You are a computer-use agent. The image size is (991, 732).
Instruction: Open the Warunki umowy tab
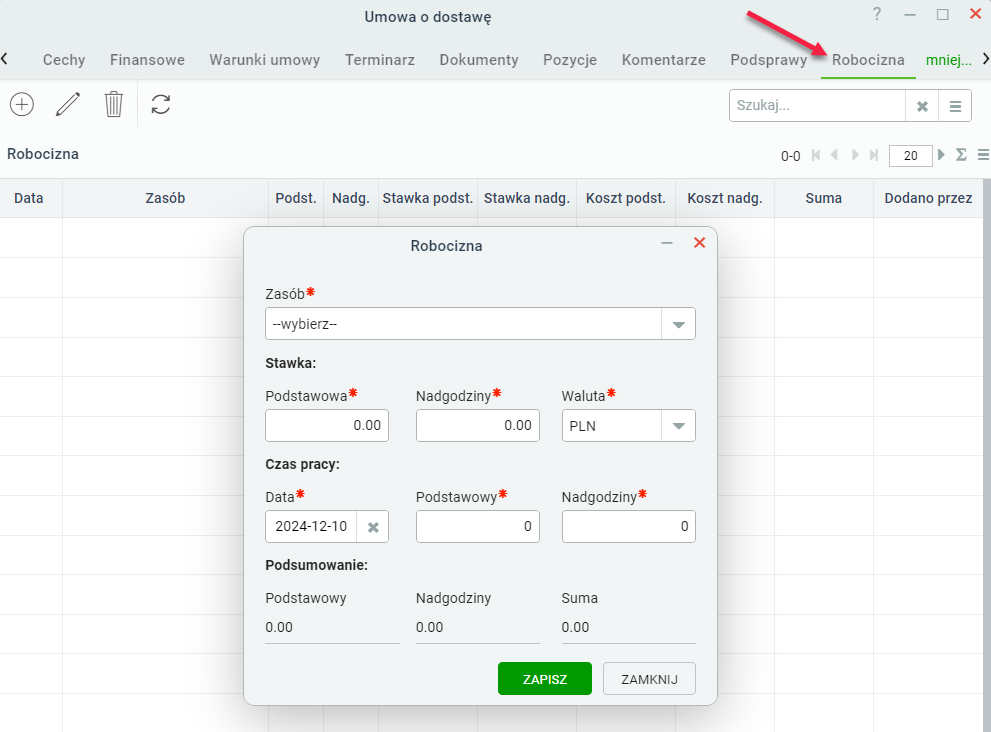click(x=265, y=60)
